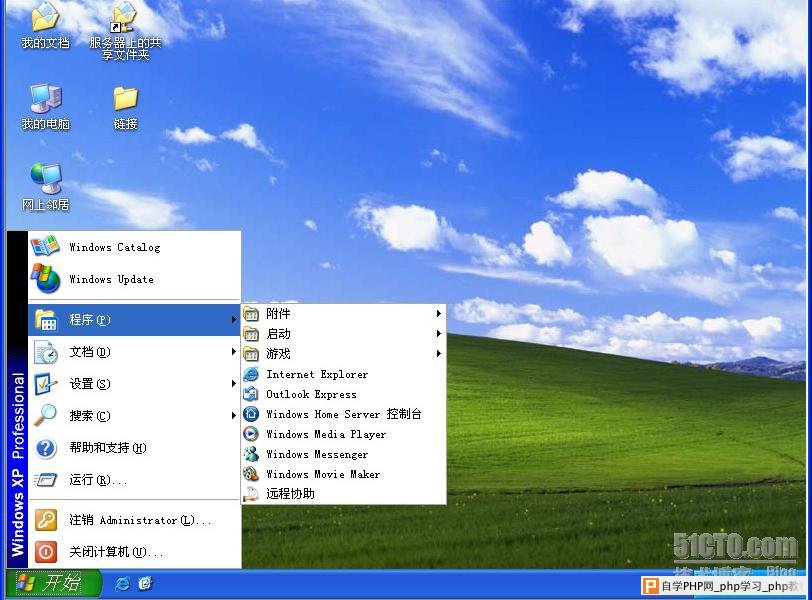Viewport: 812px width, 600px height.
Task: Click the 设置(S) icon in Start menu
Action: pos(46,384)
